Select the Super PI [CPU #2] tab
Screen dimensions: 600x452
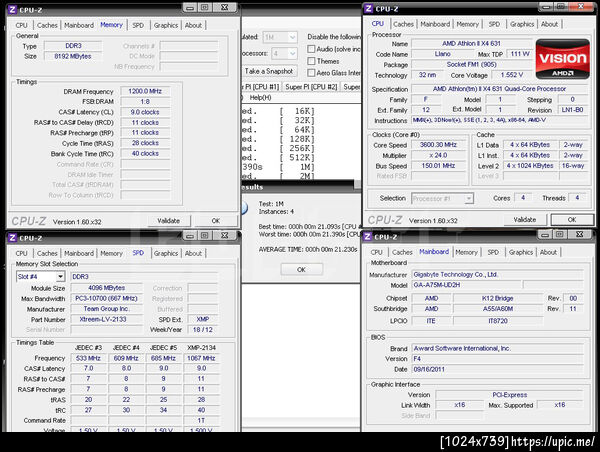point(311,87)
